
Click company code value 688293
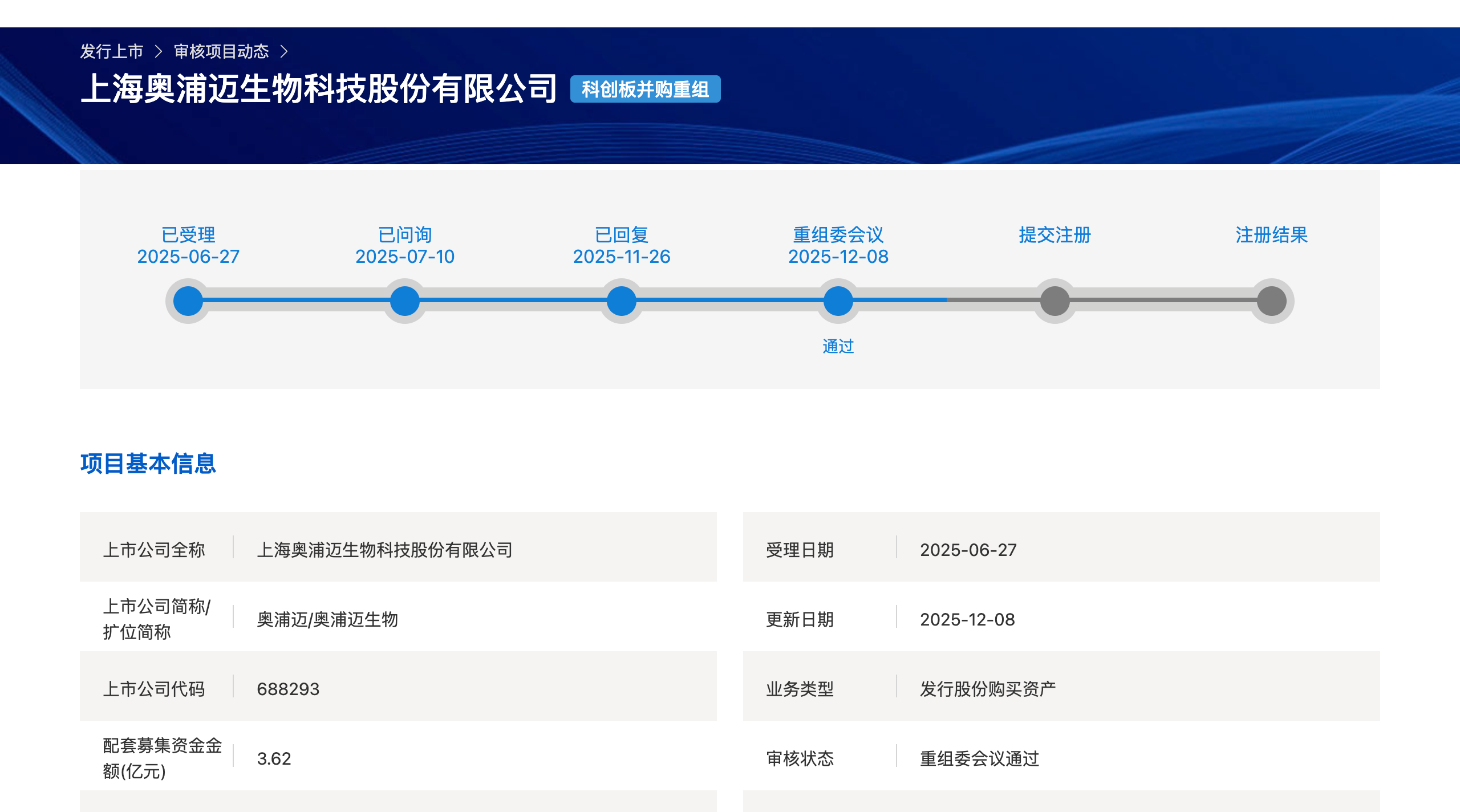(288, 689)
